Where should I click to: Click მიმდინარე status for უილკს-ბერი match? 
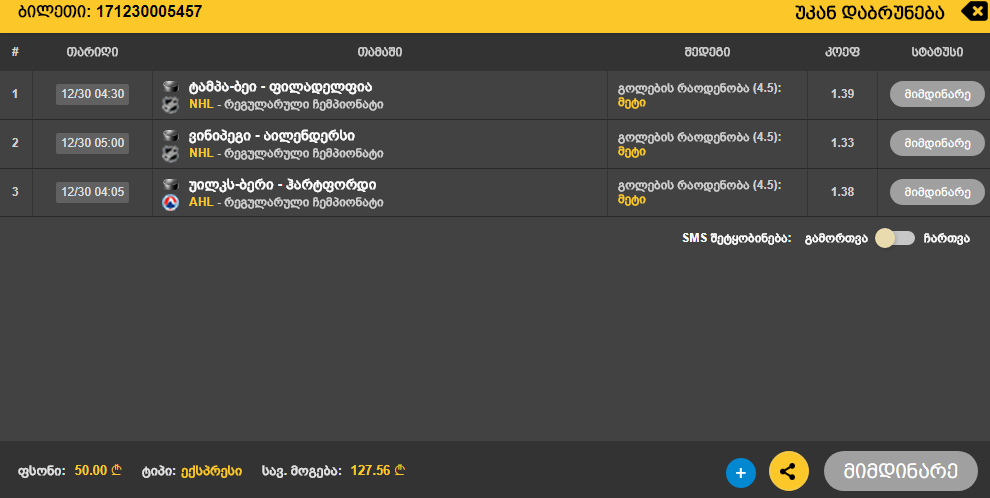[937, 192]
